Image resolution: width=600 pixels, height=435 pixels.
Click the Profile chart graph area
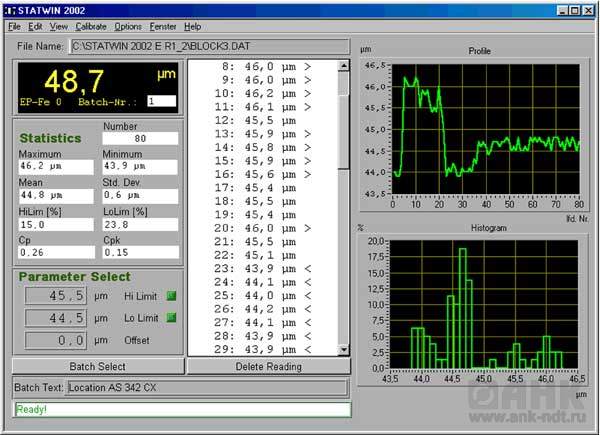pos(485,131)
